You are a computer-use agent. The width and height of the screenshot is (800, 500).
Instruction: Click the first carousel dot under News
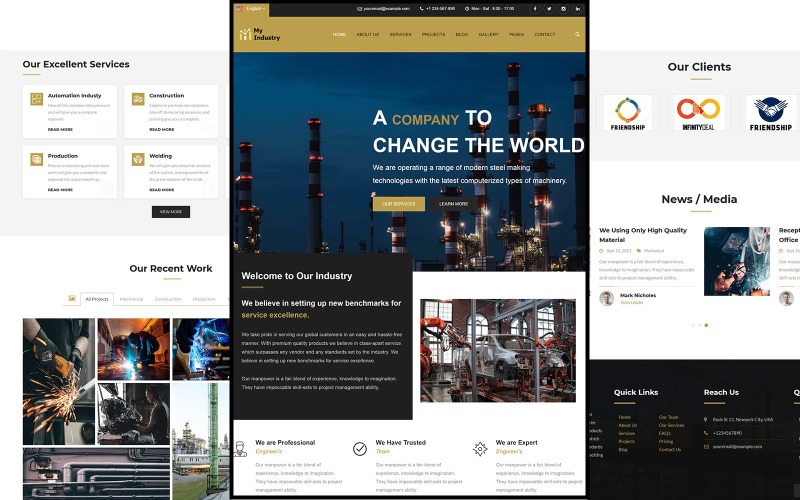[x=693, y=325]
